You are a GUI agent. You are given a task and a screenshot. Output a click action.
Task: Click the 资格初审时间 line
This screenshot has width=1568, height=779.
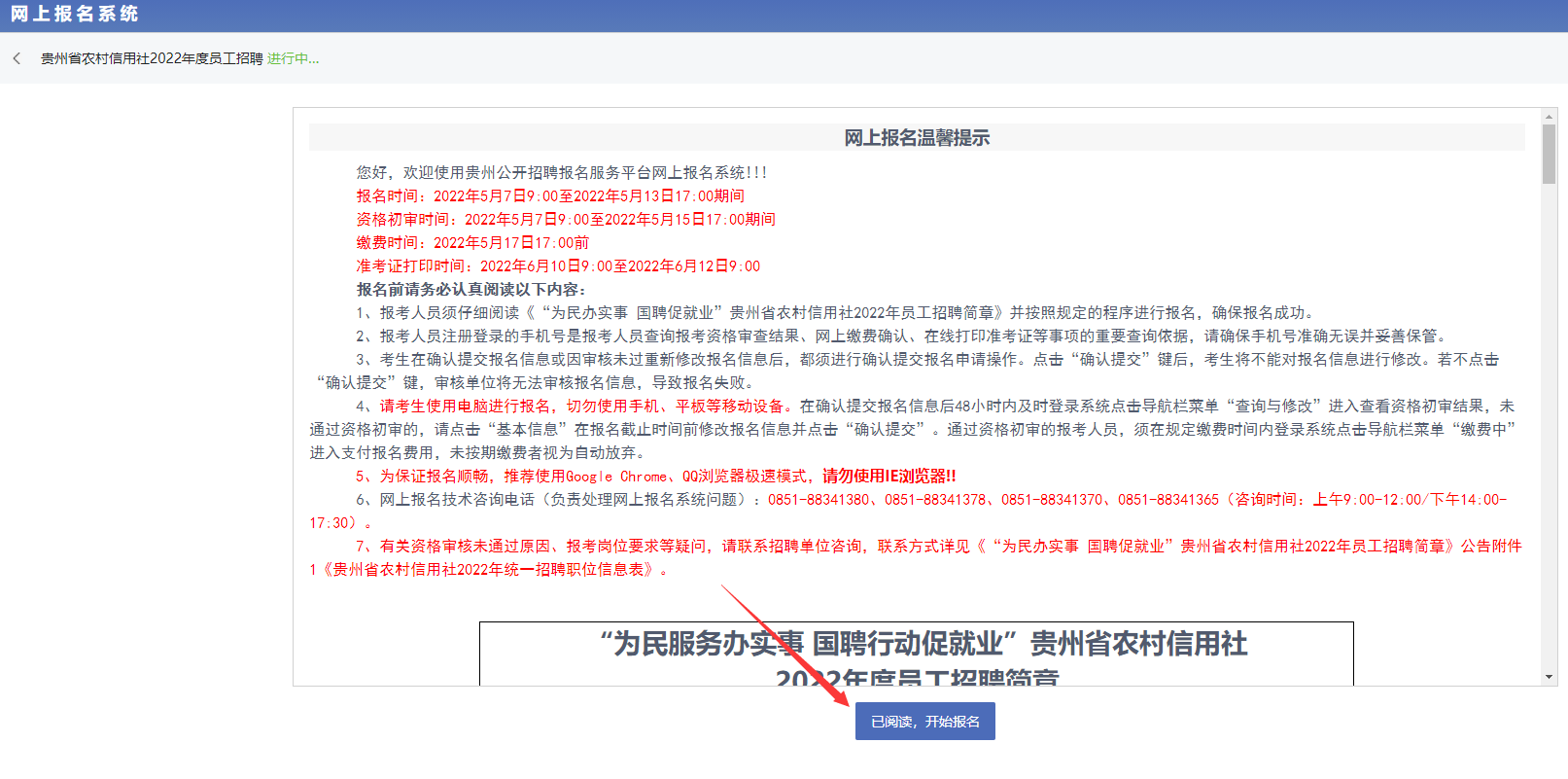pos(566,220)
